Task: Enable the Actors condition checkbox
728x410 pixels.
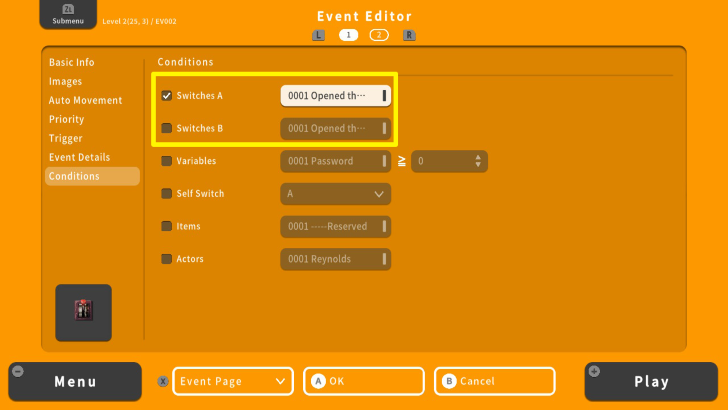Action: tap(167, 259)
